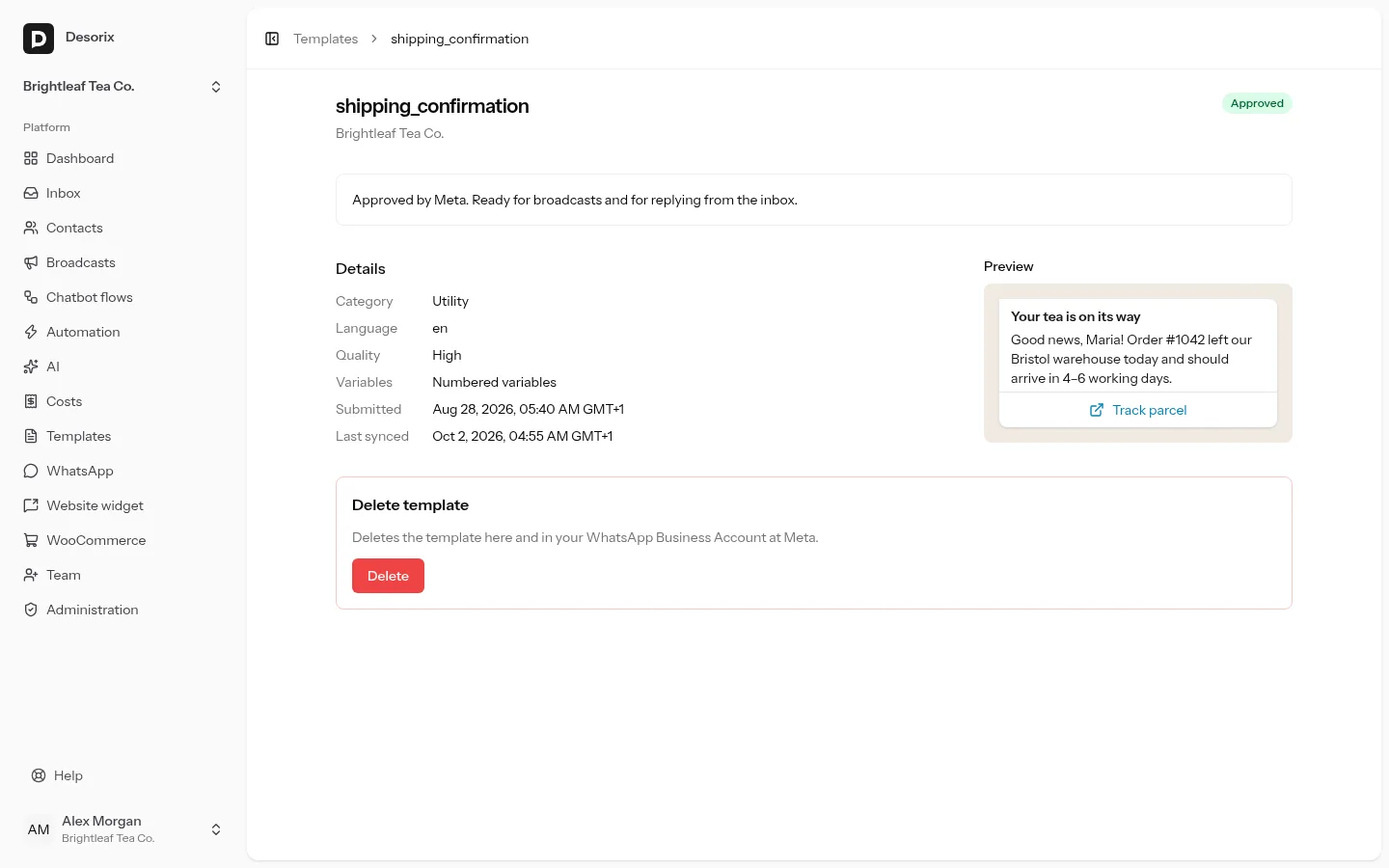
Task: Click the Broadcasts megaphone icon
Action: pyautogui.click(x=31, y=262)
